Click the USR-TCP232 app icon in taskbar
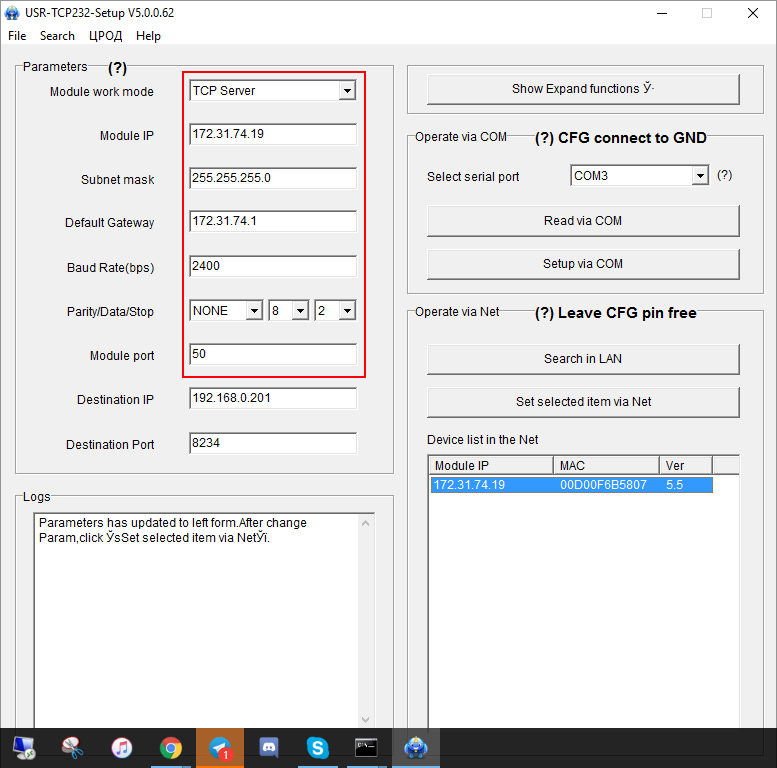Screen dimensions: 777x768 coord(414,747)
